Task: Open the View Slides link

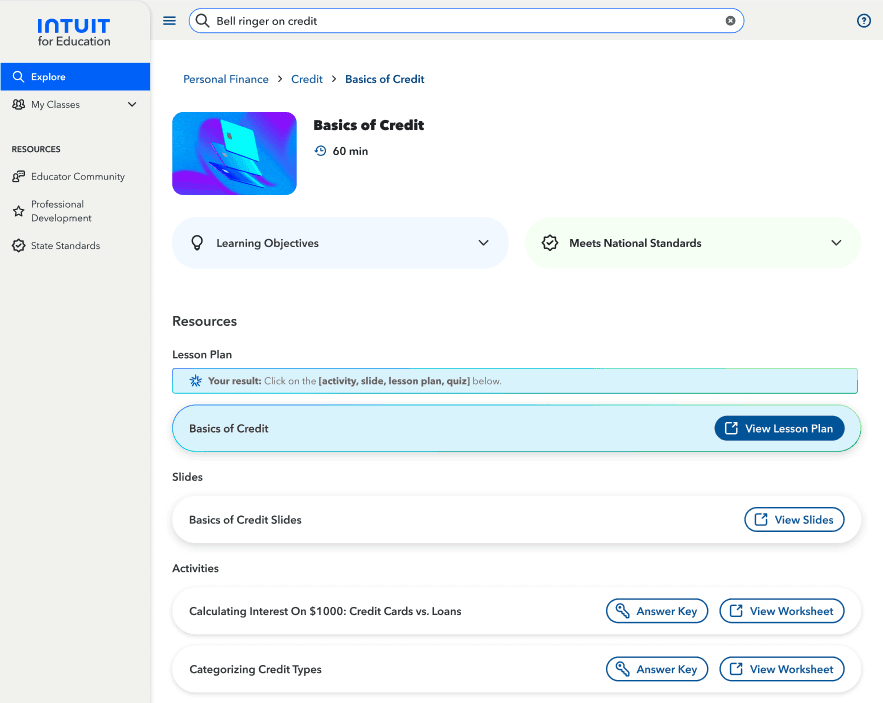Action: coord(794,519)
